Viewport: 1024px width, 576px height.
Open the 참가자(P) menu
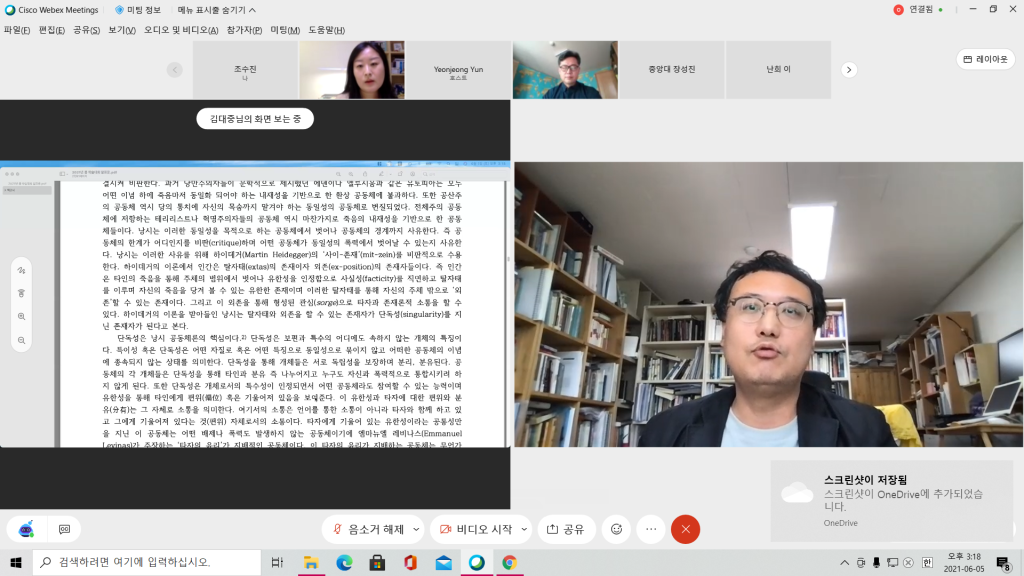[244, 30]
